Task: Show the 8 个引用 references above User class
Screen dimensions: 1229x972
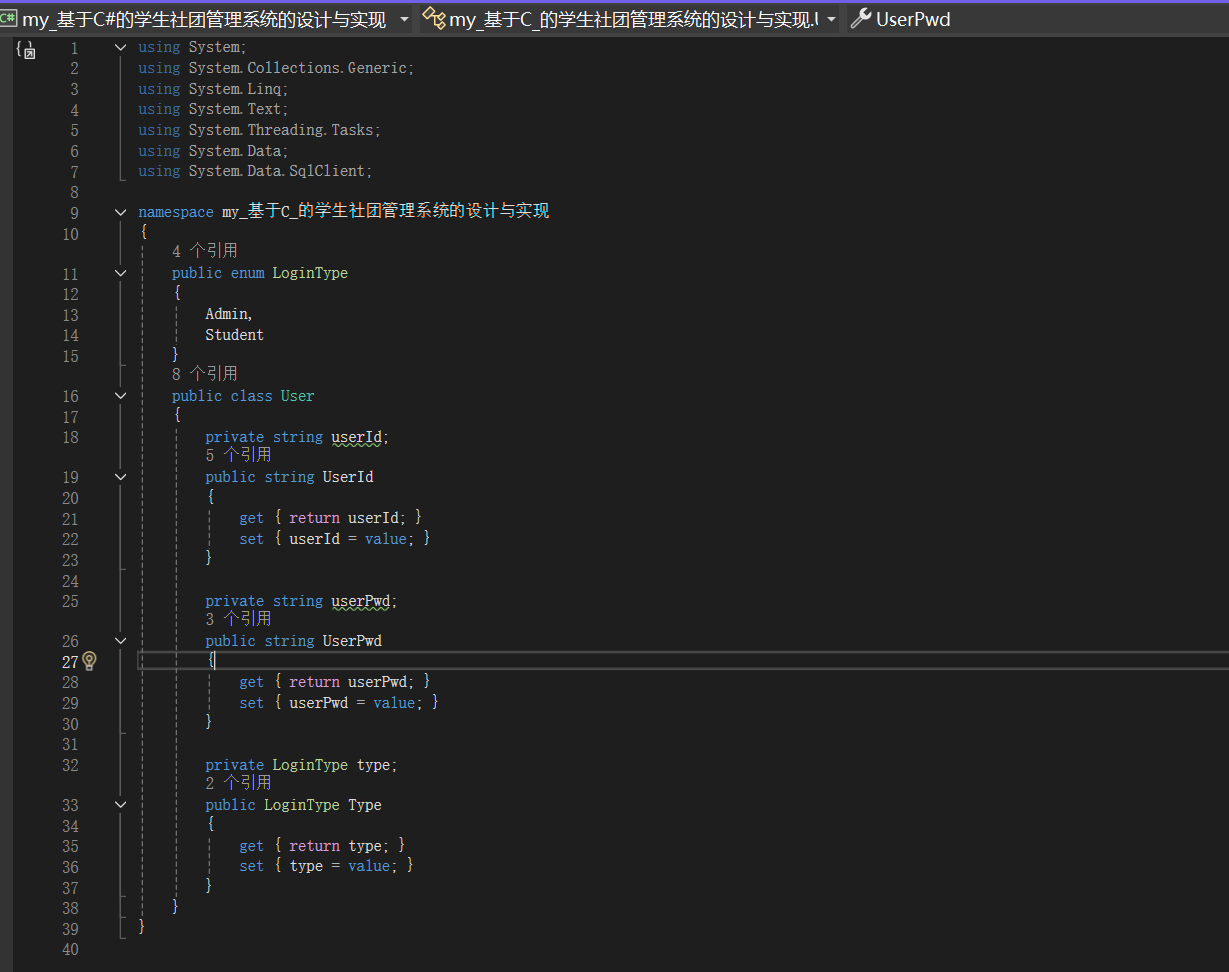Action: tap(205, 374)
